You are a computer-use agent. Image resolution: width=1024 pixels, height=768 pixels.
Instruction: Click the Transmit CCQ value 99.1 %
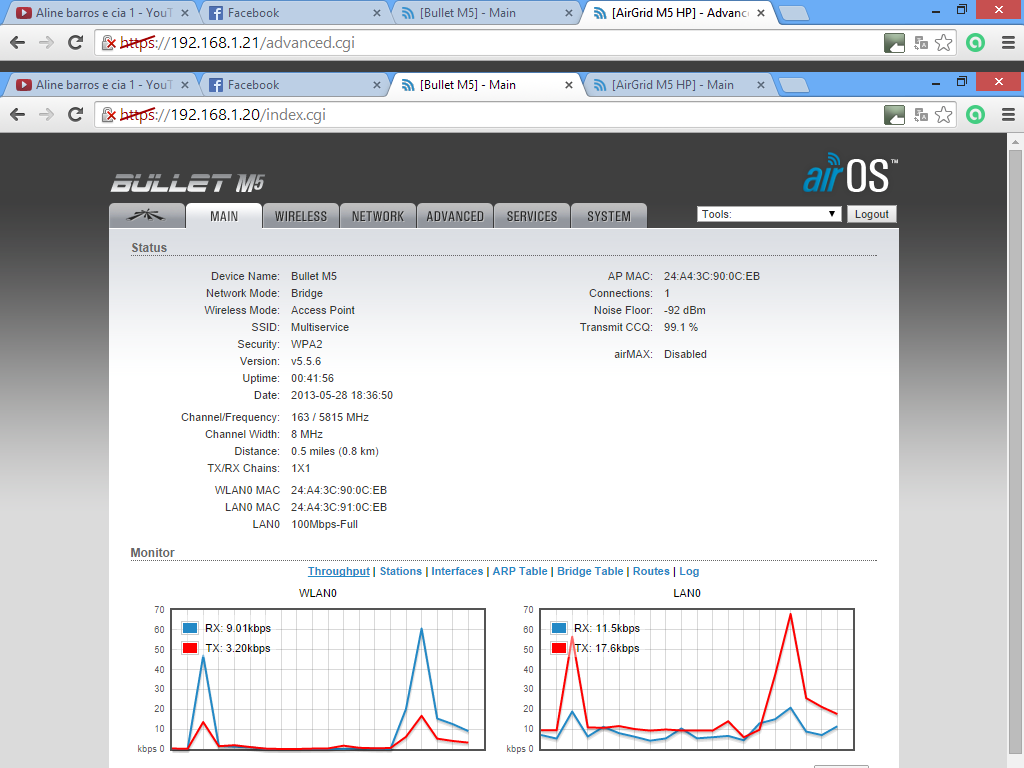pos(680,327)
